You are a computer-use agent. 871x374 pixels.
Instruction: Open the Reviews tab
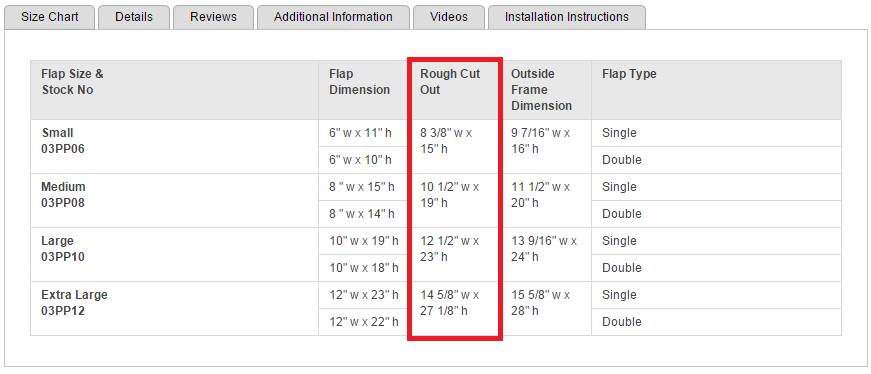coord(213,17)
